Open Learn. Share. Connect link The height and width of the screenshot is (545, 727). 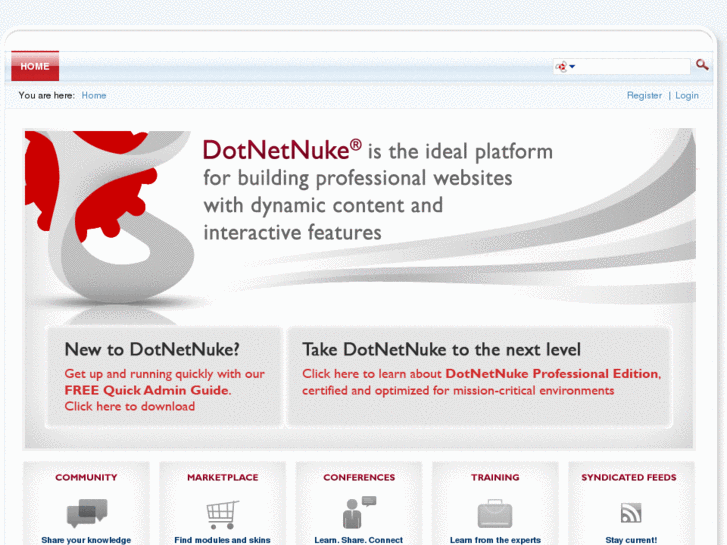(358, 540)
